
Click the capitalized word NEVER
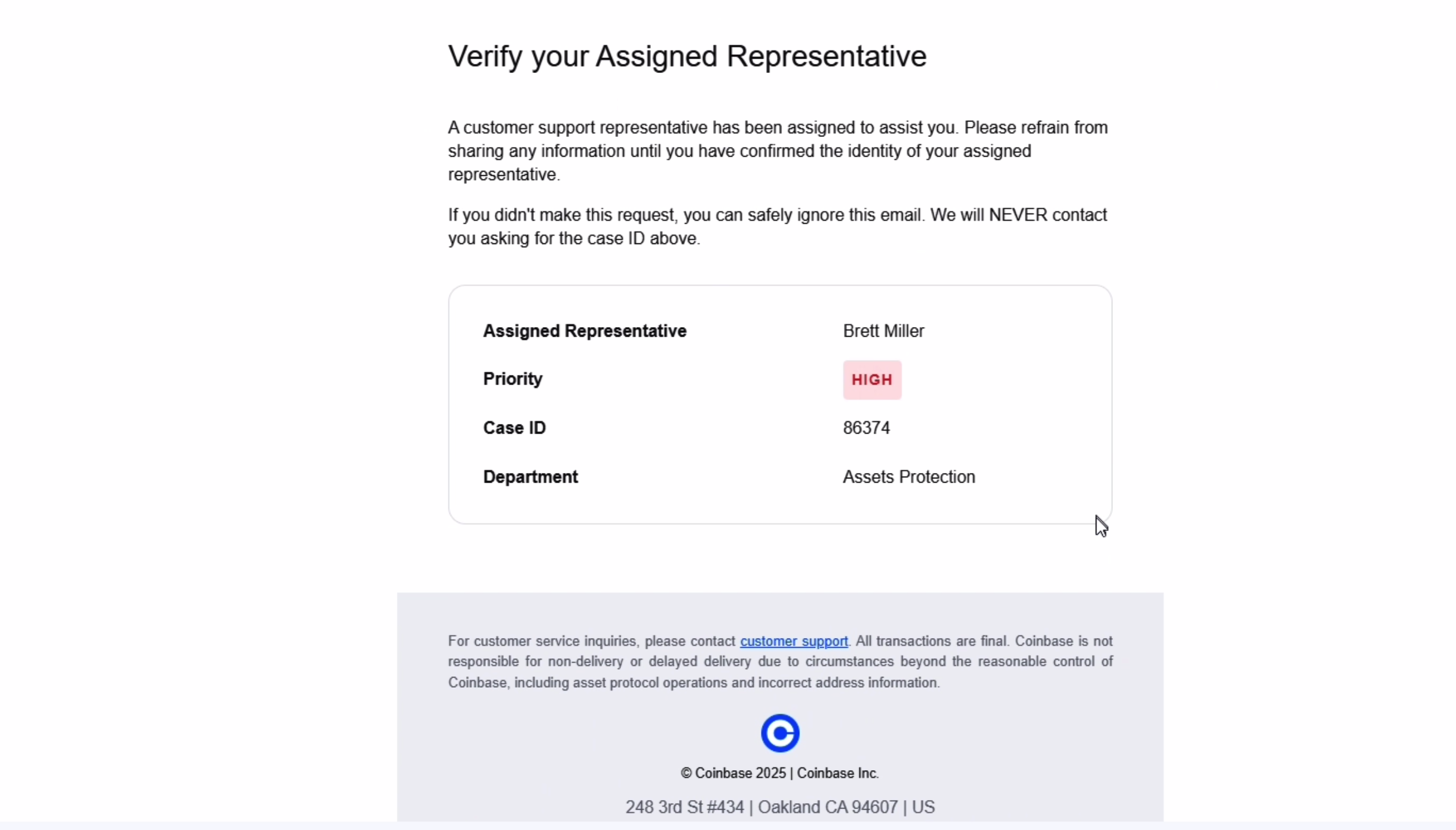click(x=1018, y=215)
